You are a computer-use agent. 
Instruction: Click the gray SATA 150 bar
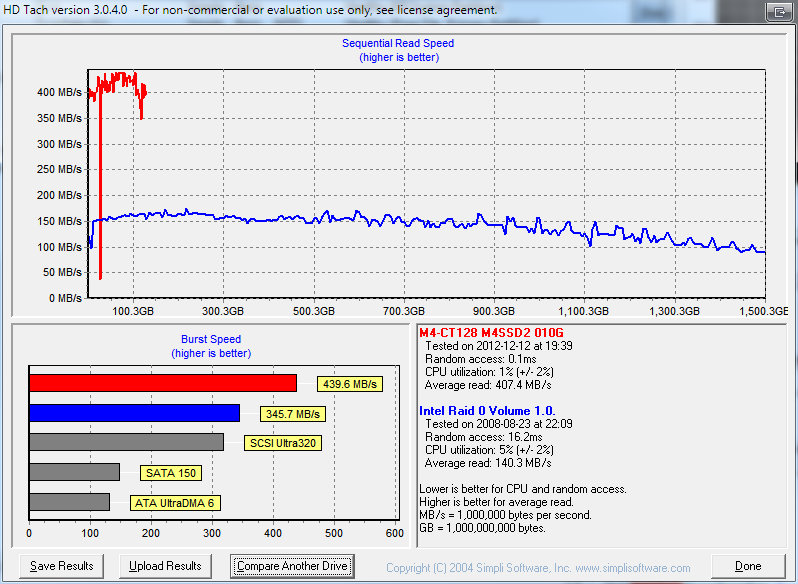pos(74,472)
